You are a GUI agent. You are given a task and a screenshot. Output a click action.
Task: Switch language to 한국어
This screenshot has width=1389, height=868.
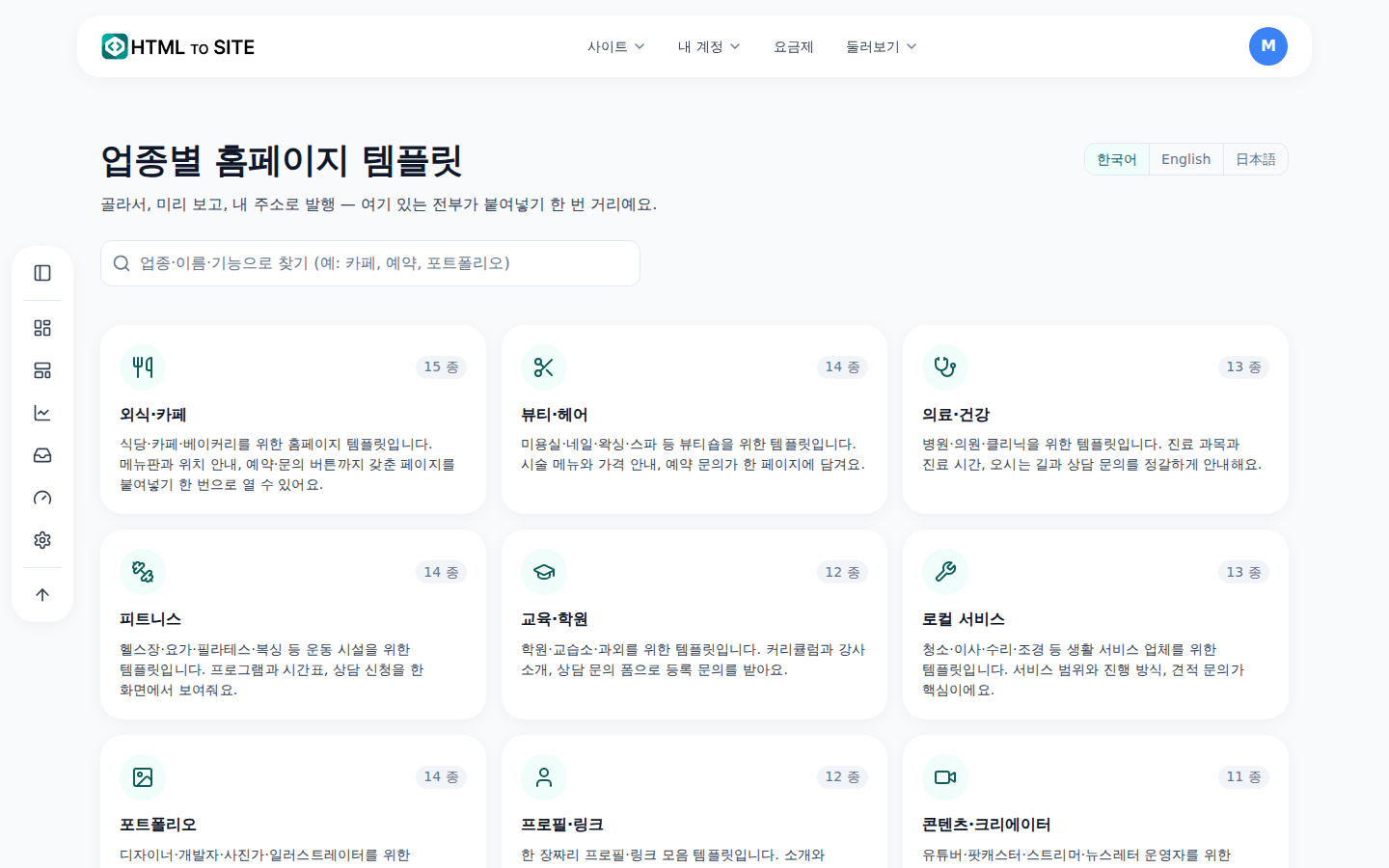pyautogui.click(x=1117, y=159)
